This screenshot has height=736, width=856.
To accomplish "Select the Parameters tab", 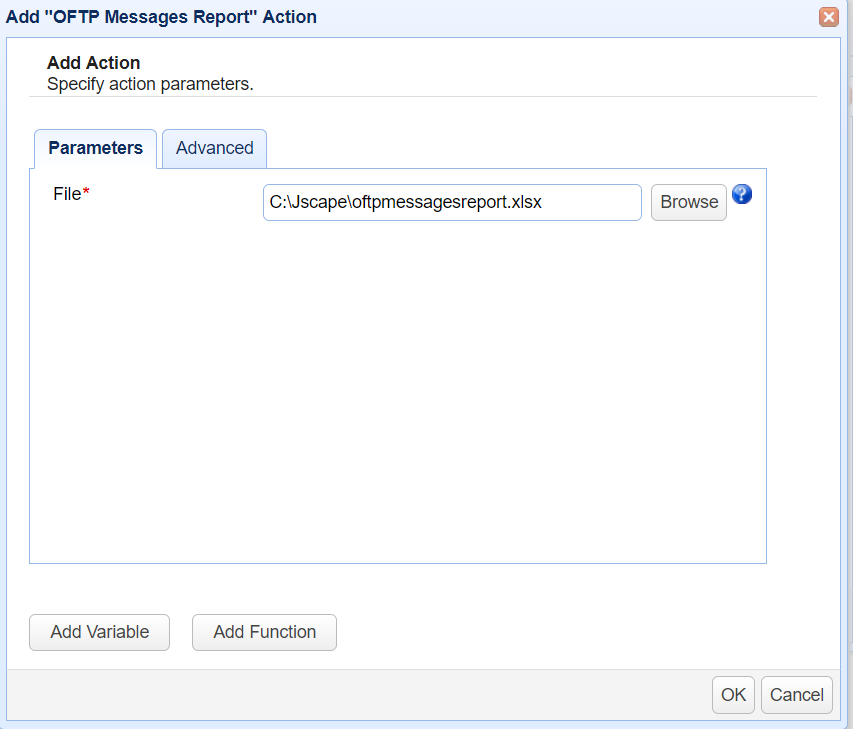I will (x=95, y=148).
